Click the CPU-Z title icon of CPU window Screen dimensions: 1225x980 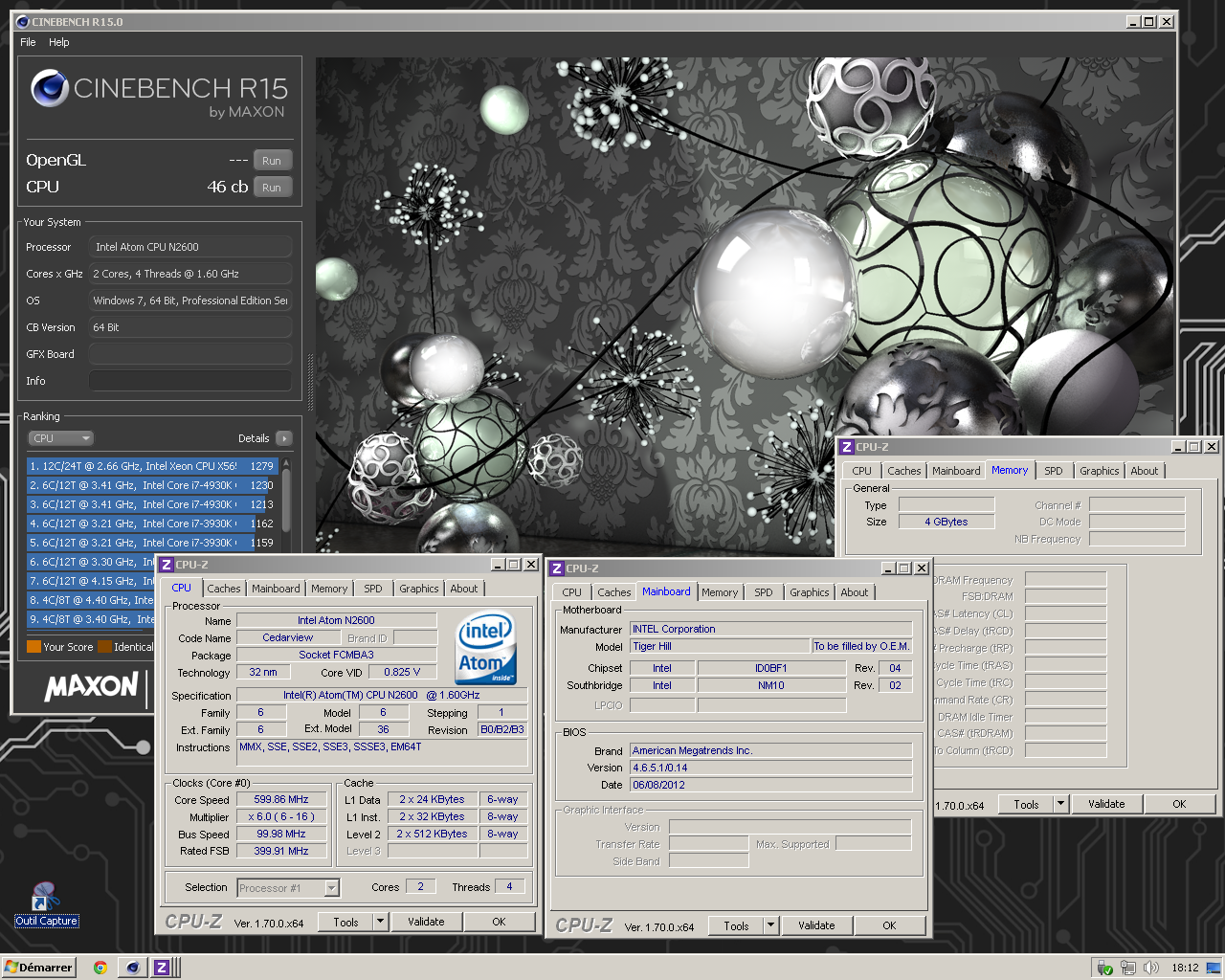[x=167, y=565]
